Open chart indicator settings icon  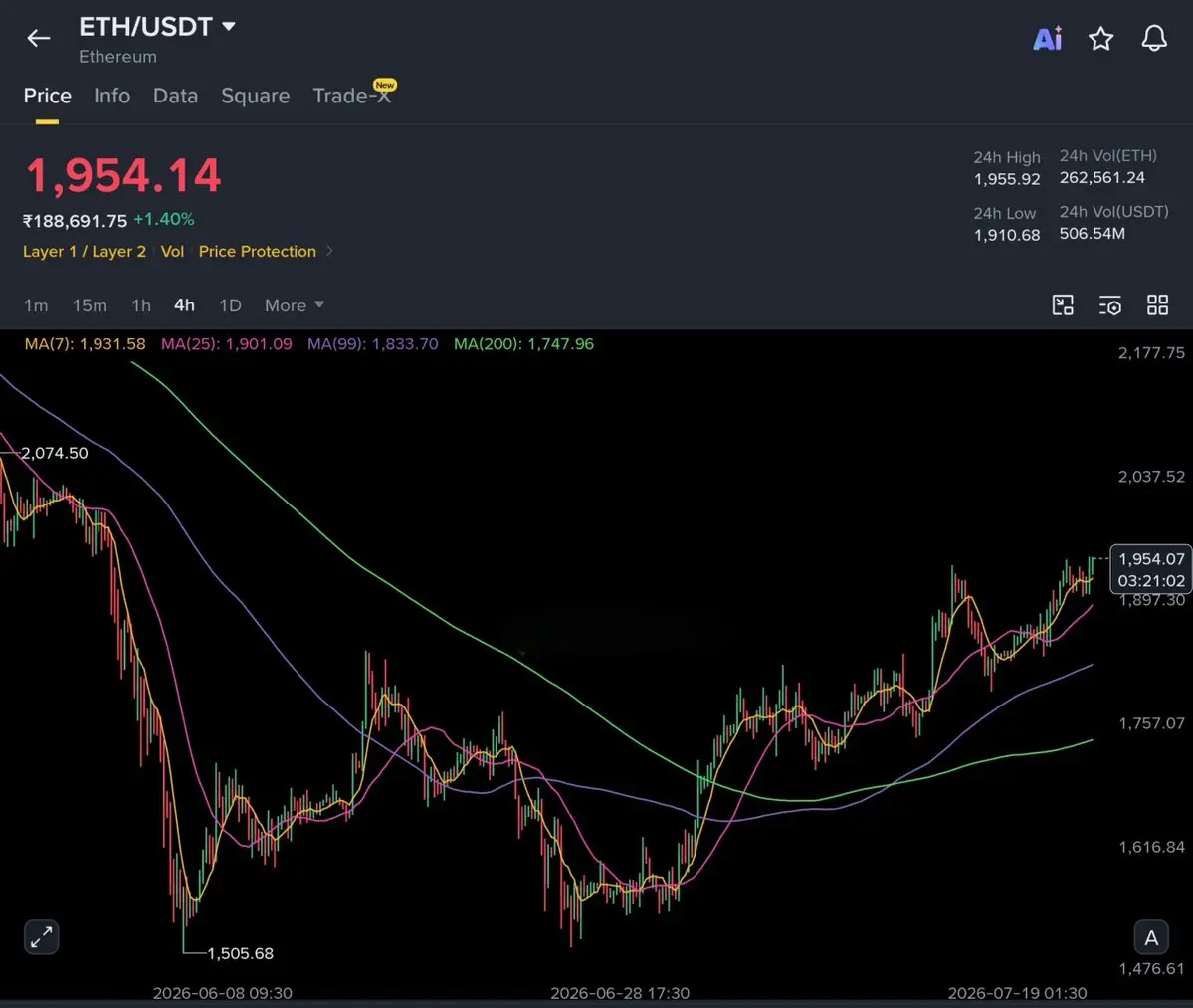(x=1110, y=305)
